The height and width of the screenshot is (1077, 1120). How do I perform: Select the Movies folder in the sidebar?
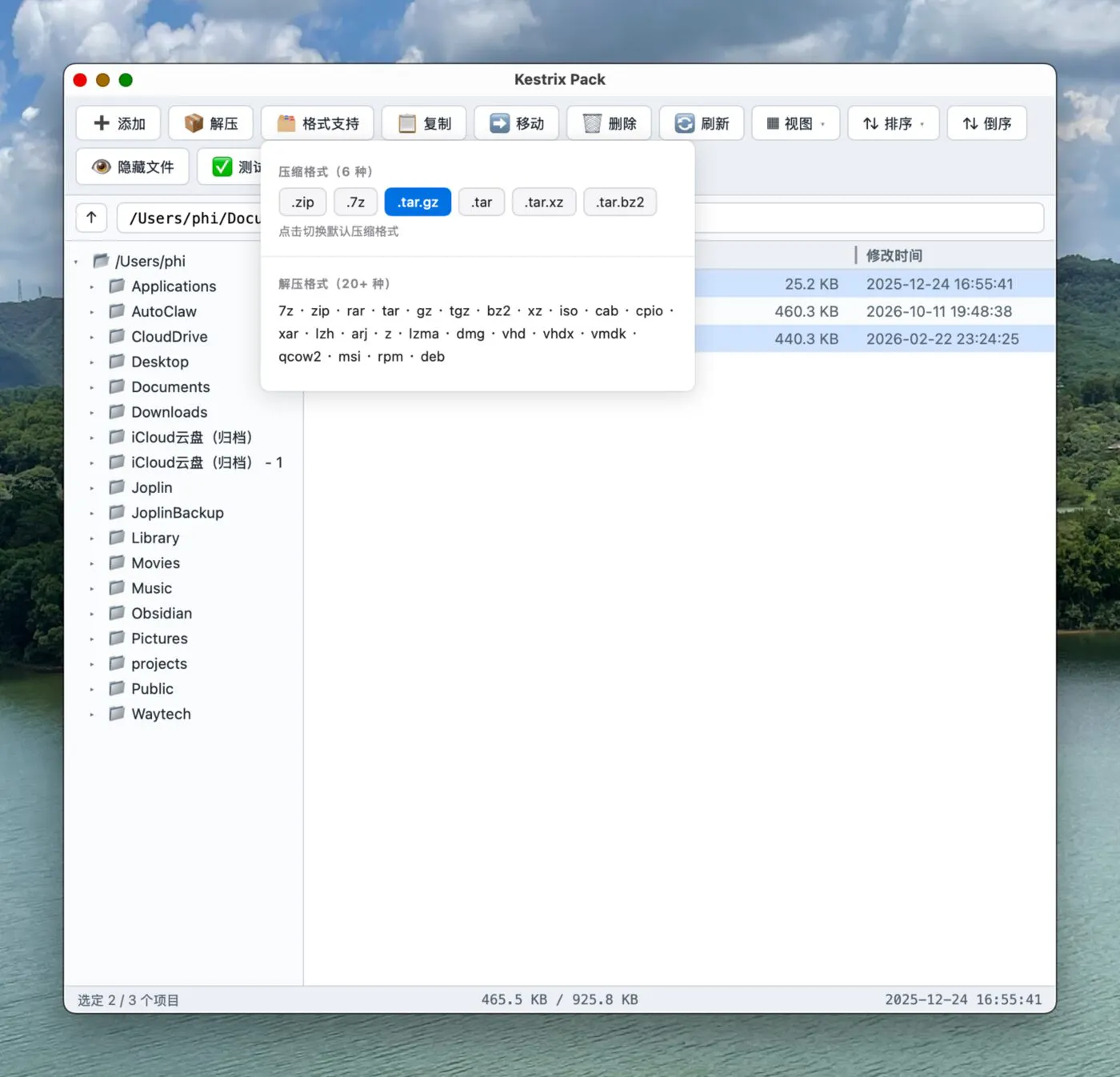coord(155,563)
